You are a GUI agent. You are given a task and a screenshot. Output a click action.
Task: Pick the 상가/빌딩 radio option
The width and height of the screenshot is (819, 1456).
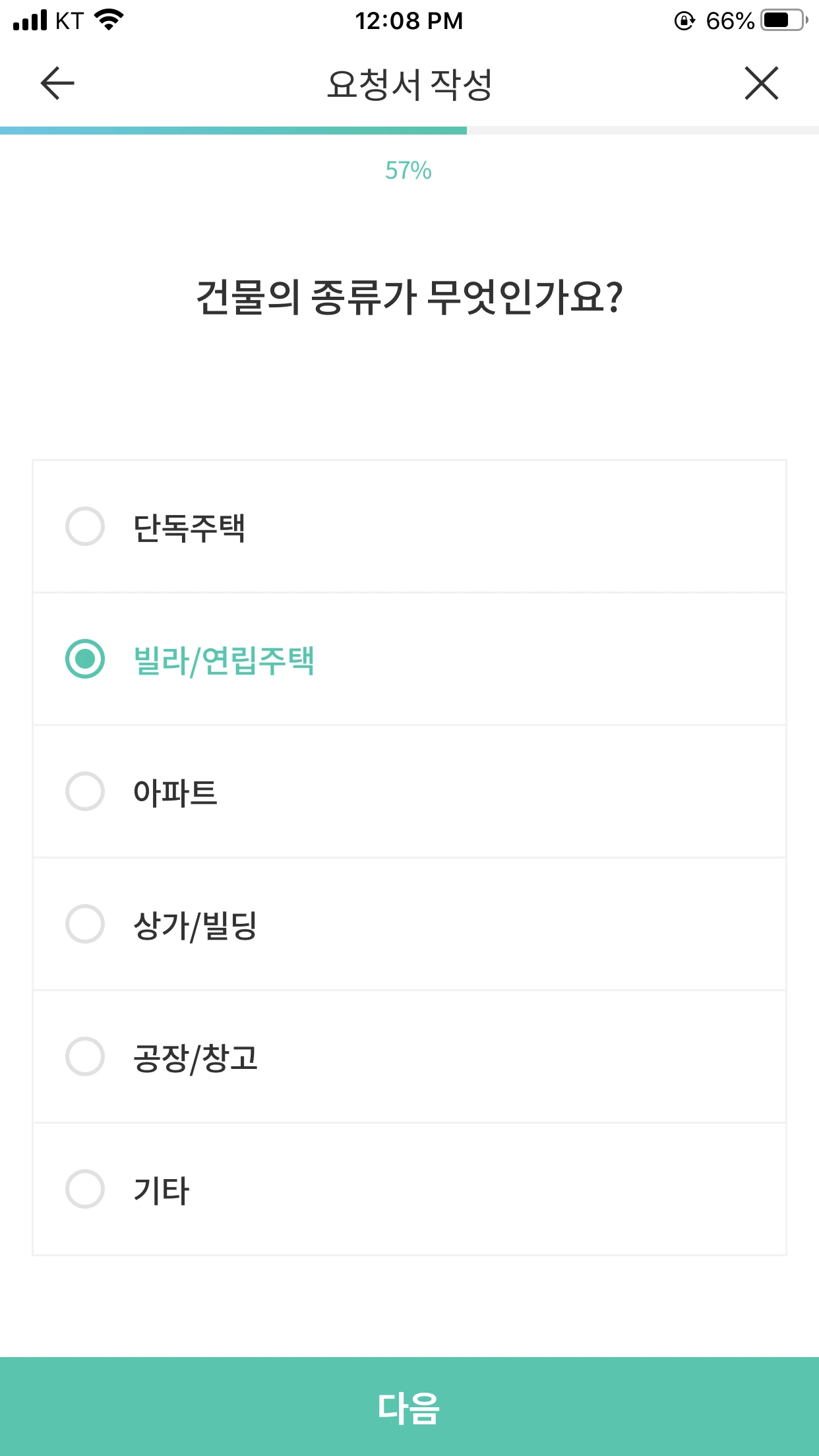[85, 924]
